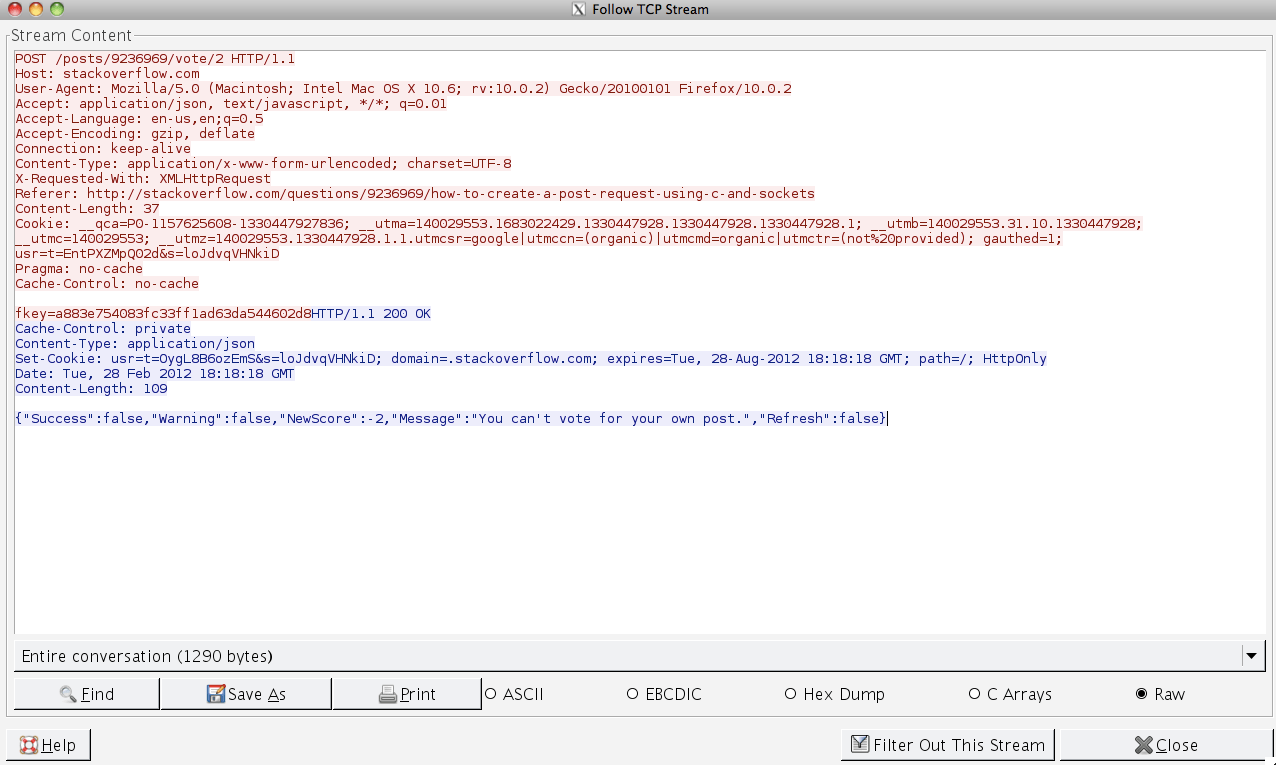Click the Referer header line
This screenshot has height=765, width=1276.
click(415, 194)
